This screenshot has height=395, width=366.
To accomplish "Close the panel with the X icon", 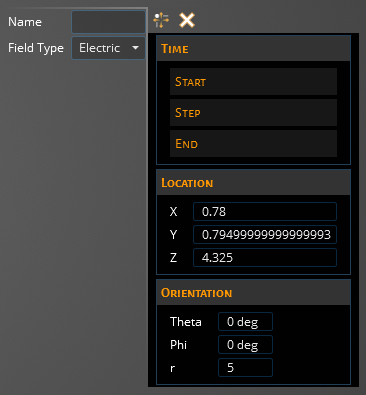I will (x=187, y=20).
